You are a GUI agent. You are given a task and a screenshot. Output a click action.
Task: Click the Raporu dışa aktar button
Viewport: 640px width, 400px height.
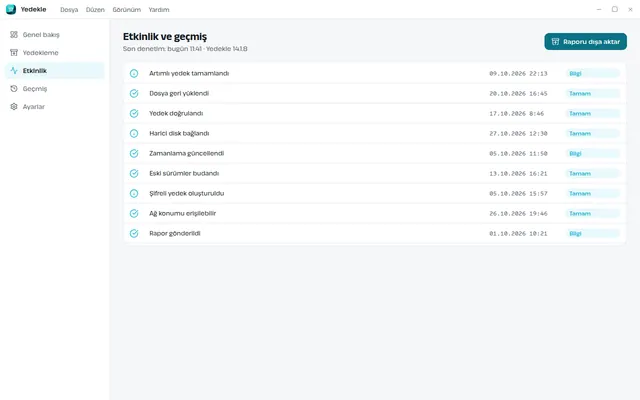tap(585, 42)
